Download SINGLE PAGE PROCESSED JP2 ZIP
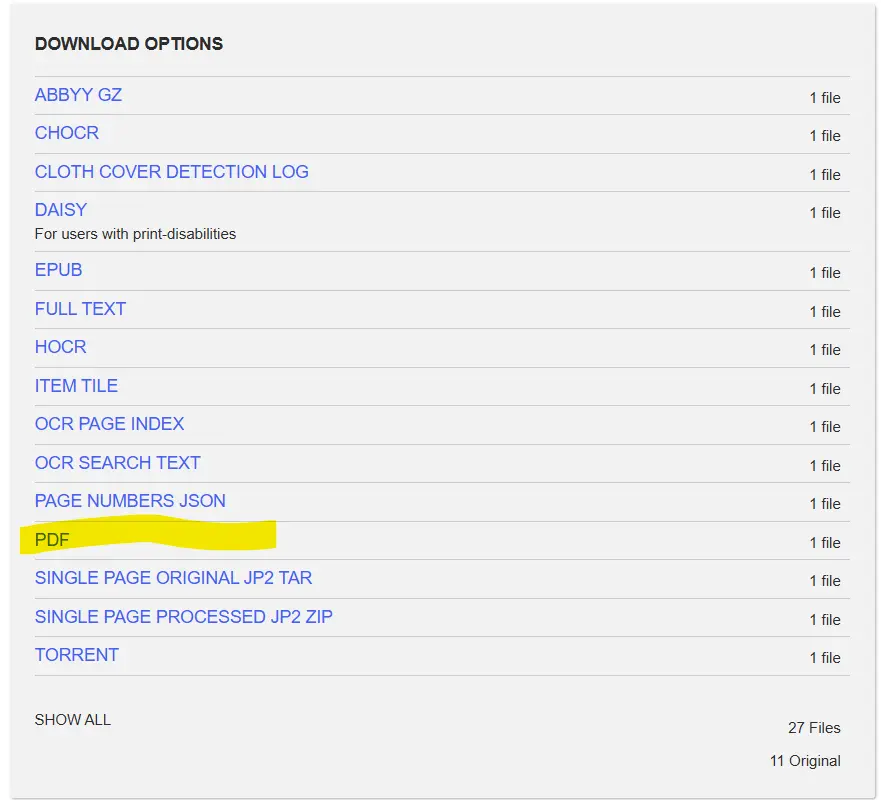This screenshot has height=800, width=881. click(183, 617)
